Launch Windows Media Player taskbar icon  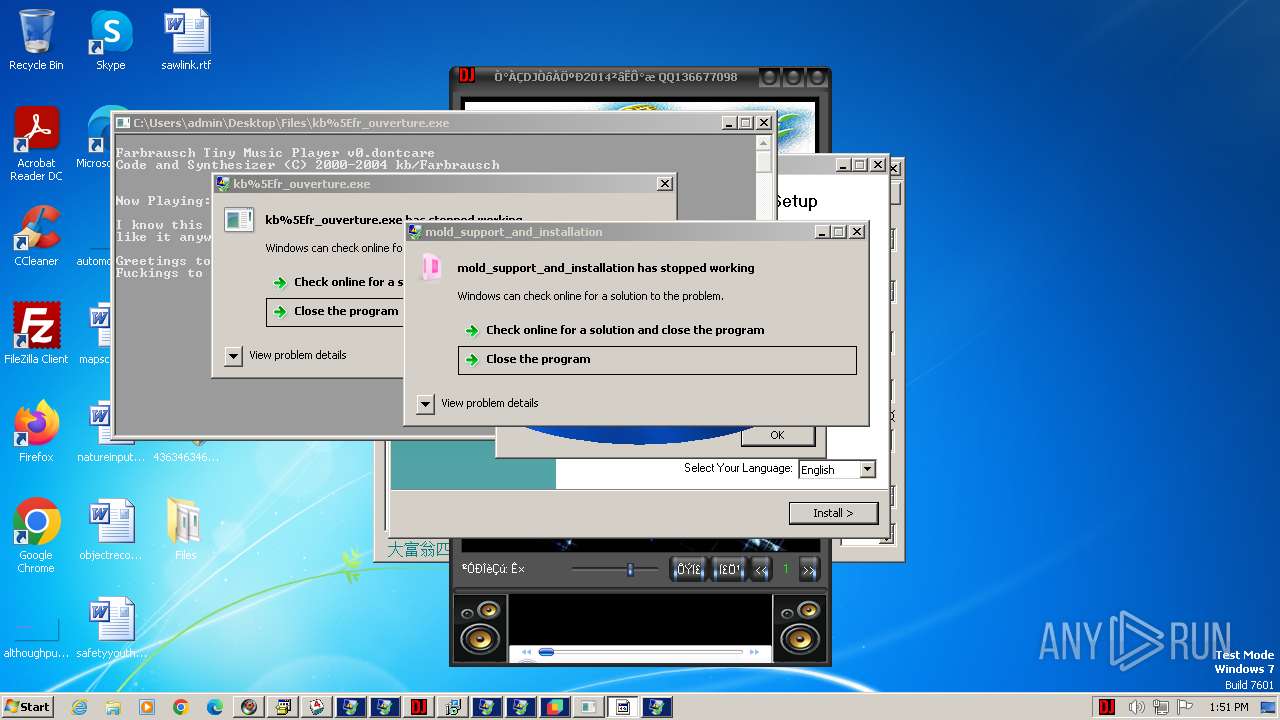point(147,707)
